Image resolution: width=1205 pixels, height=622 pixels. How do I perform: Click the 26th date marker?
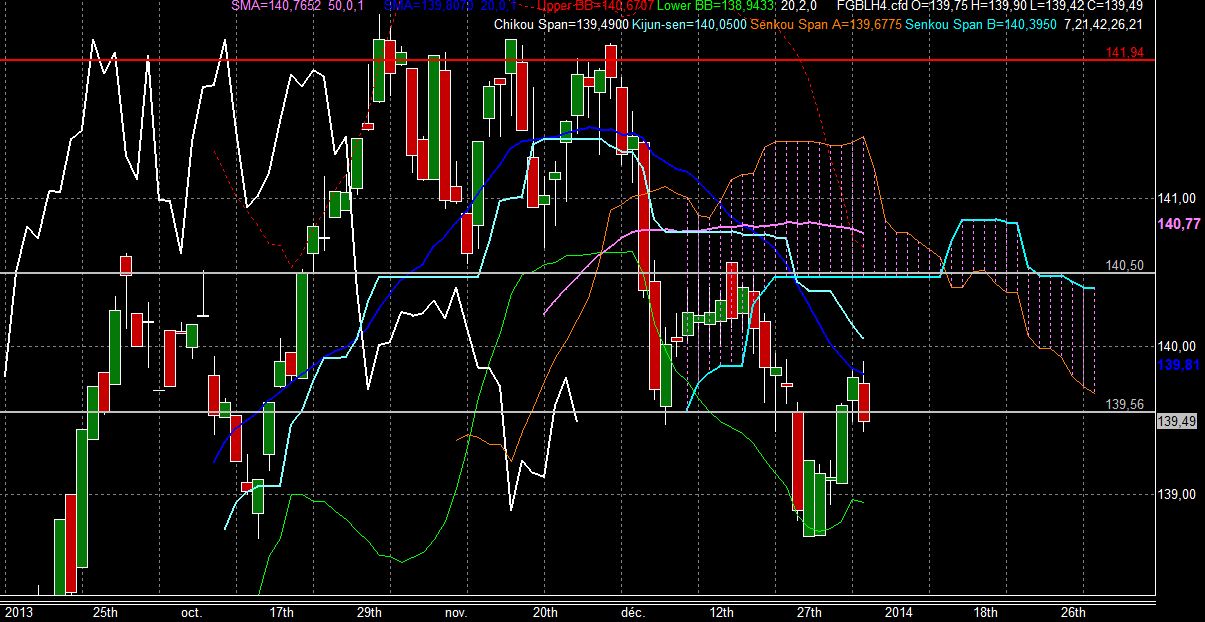coord(1073,611)
